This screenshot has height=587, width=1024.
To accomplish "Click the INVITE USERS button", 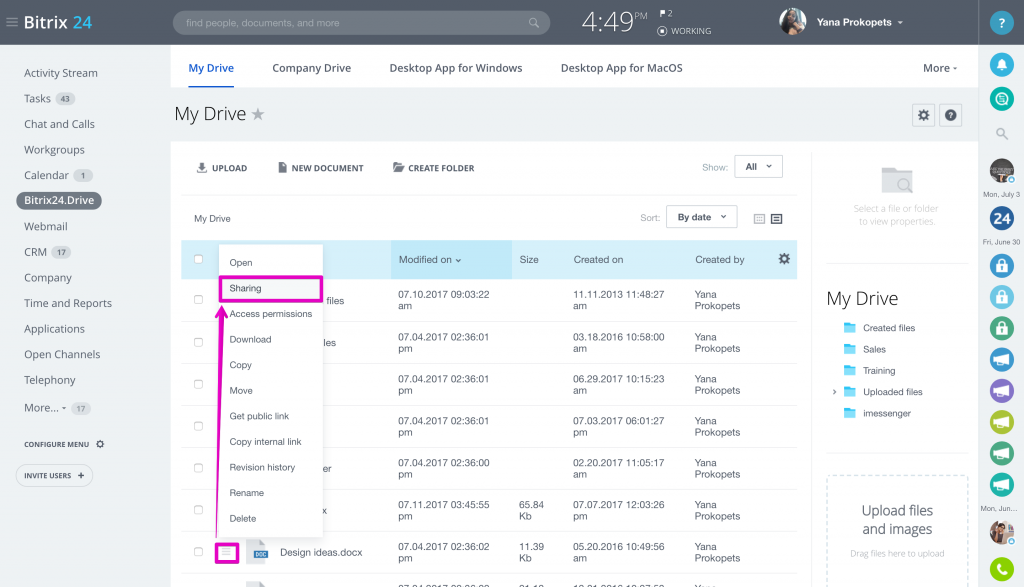I will click(x=54, y=475).
